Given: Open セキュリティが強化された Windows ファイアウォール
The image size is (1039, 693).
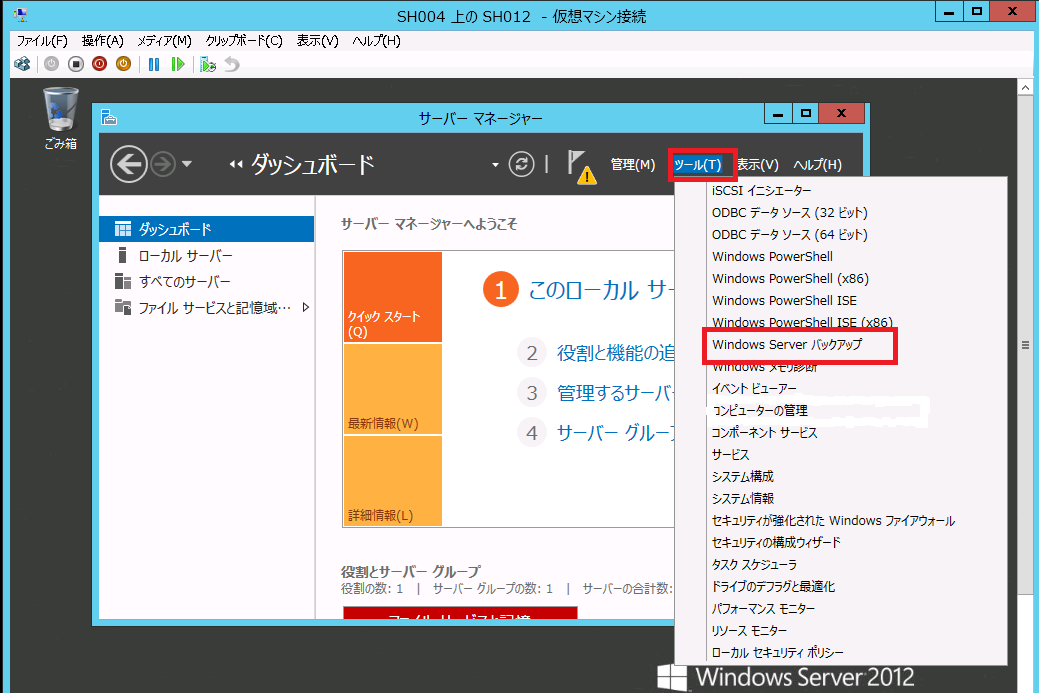Looking at the screenshot, I should pyautogui.click(x=833, y=521).
